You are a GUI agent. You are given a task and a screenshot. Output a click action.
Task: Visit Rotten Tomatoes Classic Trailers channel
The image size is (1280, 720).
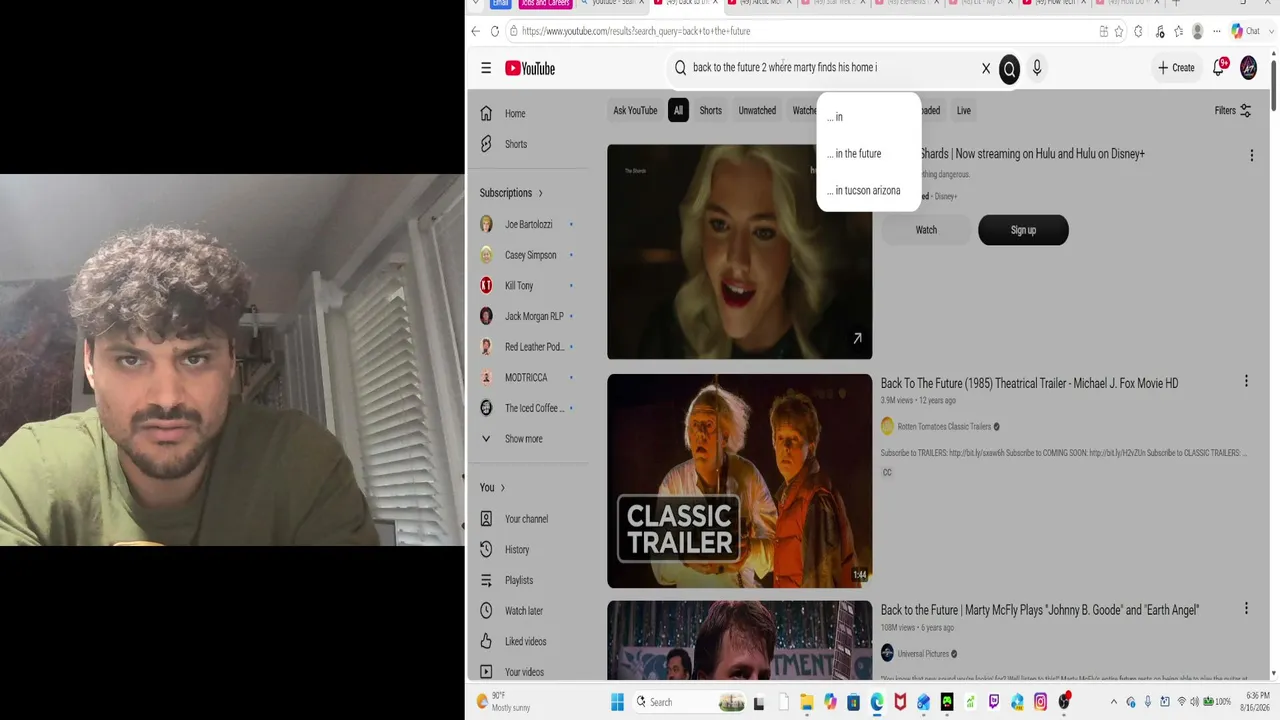945,426
